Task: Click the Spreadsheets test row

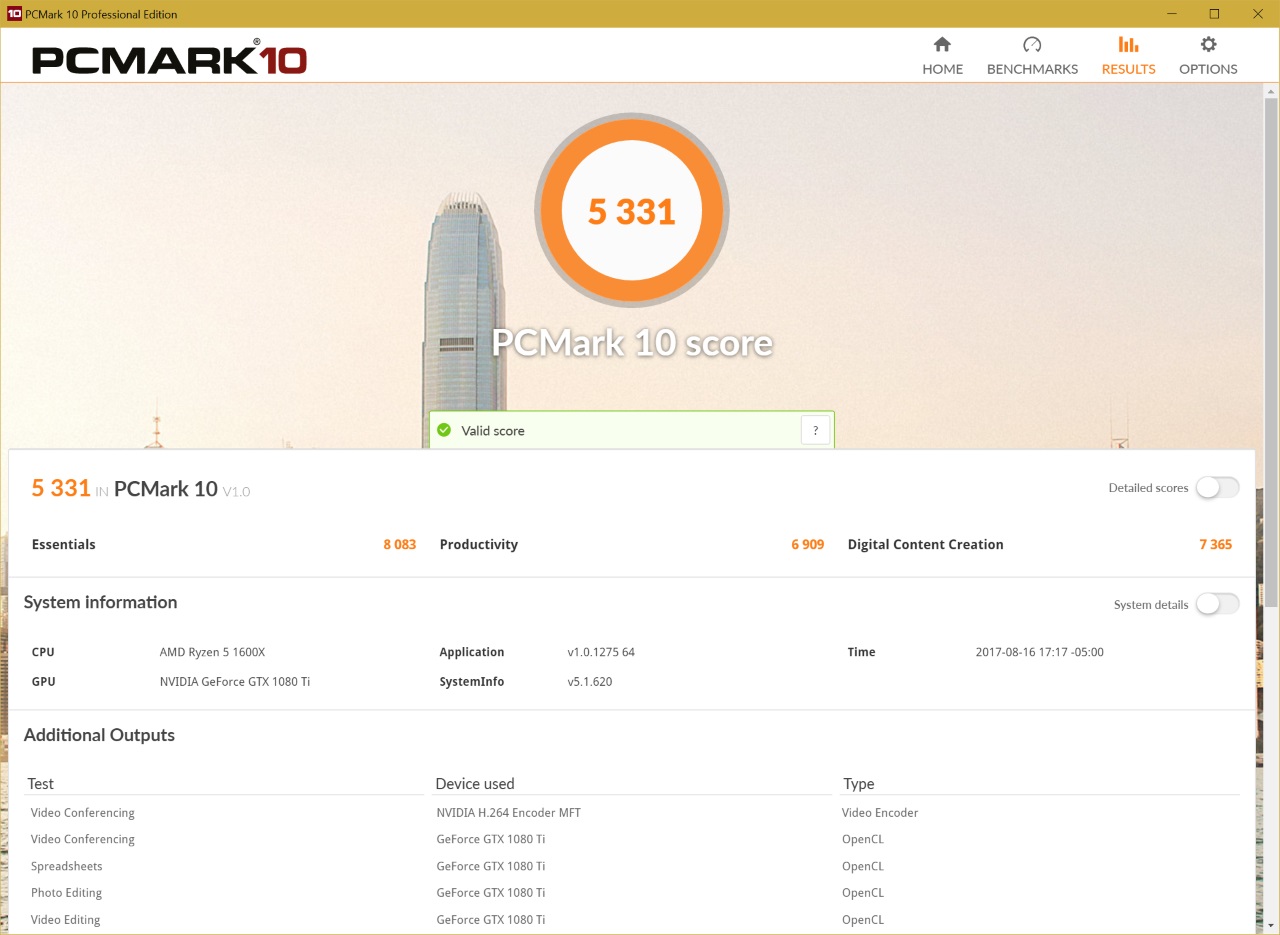Action: (x=66, y=866)
